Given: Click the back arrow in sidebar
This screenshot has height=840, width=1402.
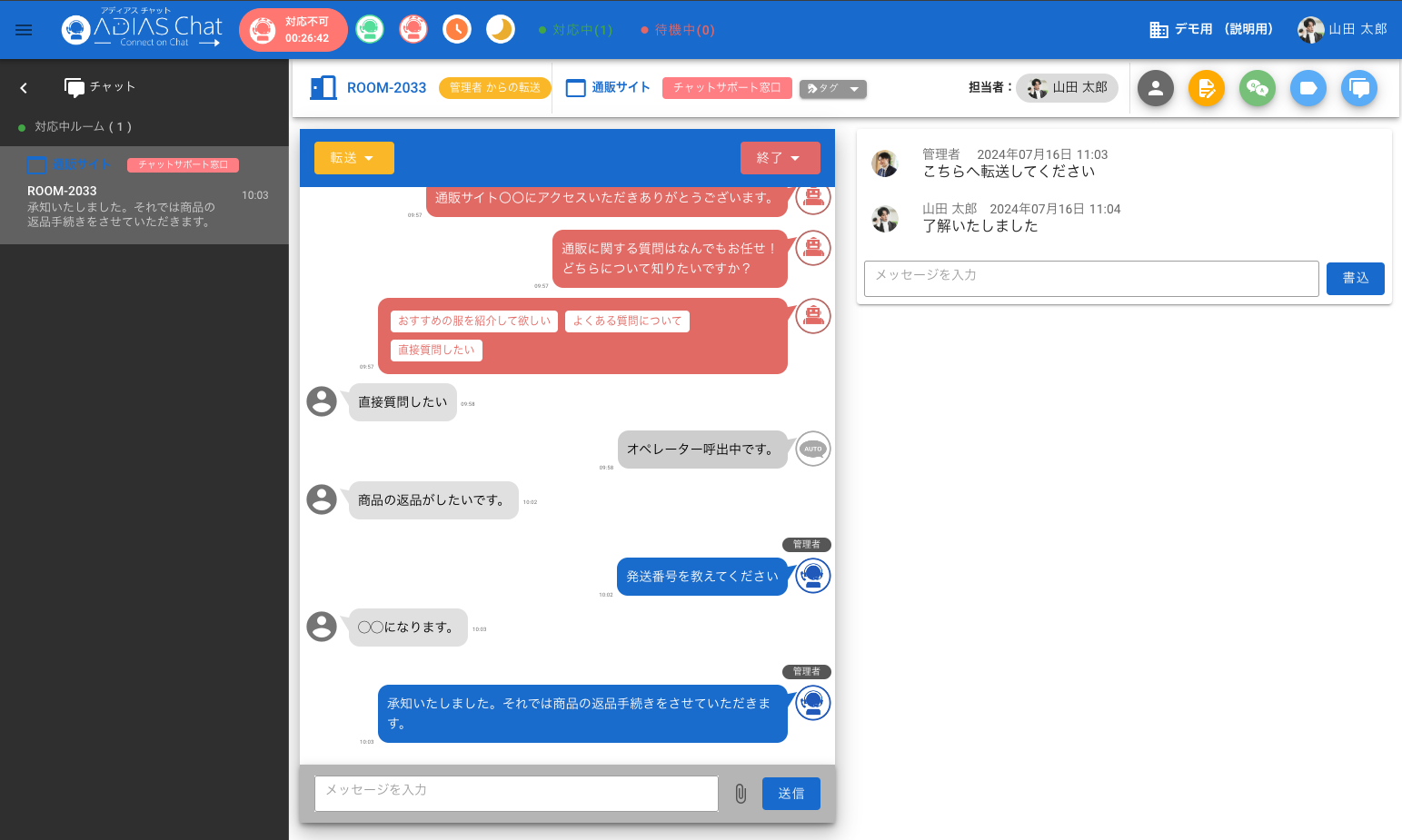Looking at the screenshot, I should coord(24,88).
